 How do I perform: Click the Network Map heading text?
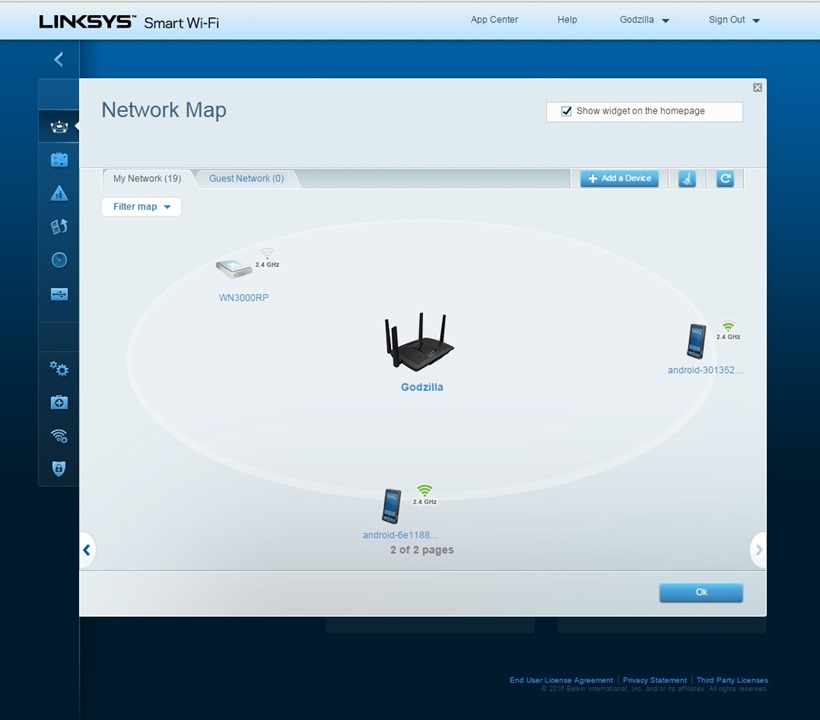[x=164, y=110]
